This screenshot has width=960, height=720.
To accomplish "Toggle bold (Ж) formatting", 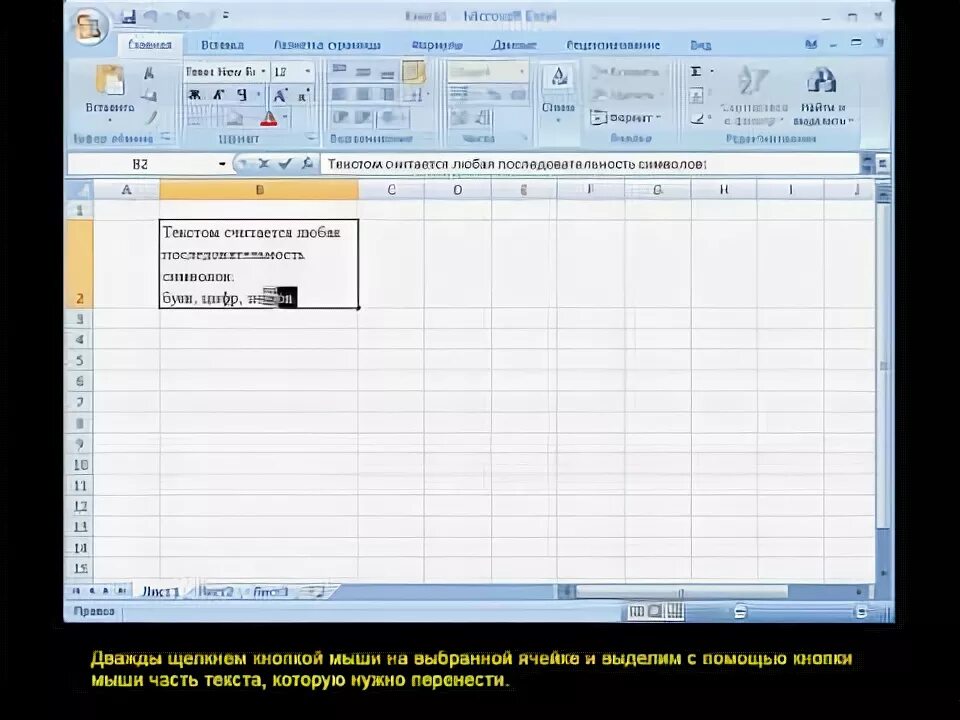I will click(195, 95).
